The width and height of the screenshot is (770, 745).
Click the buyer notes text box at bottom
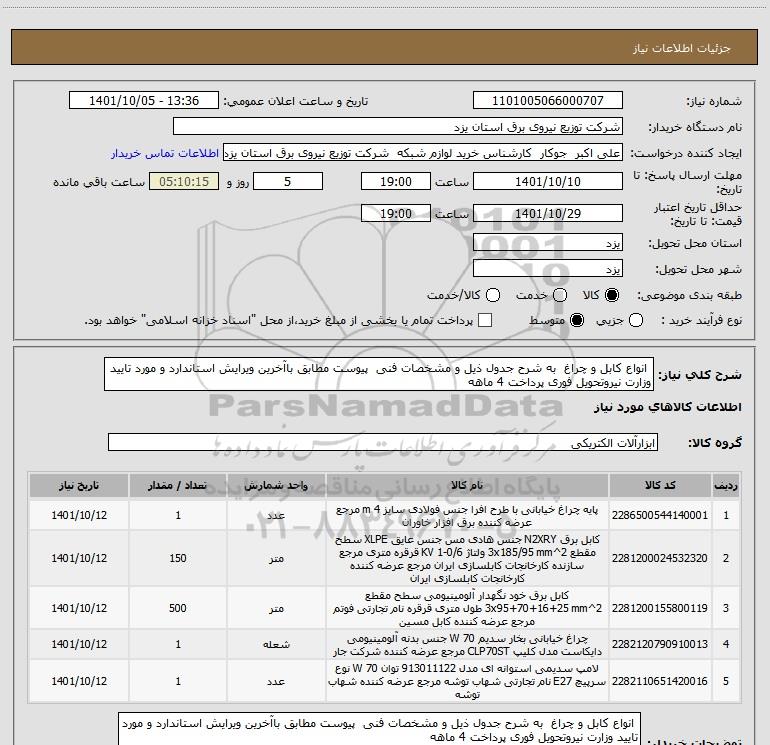[380, 729]
